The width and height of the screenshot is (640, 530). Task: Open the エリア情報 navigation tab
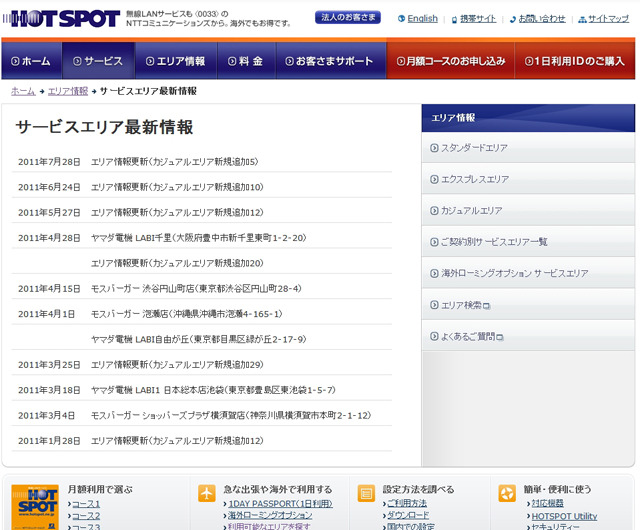[176, 61]
